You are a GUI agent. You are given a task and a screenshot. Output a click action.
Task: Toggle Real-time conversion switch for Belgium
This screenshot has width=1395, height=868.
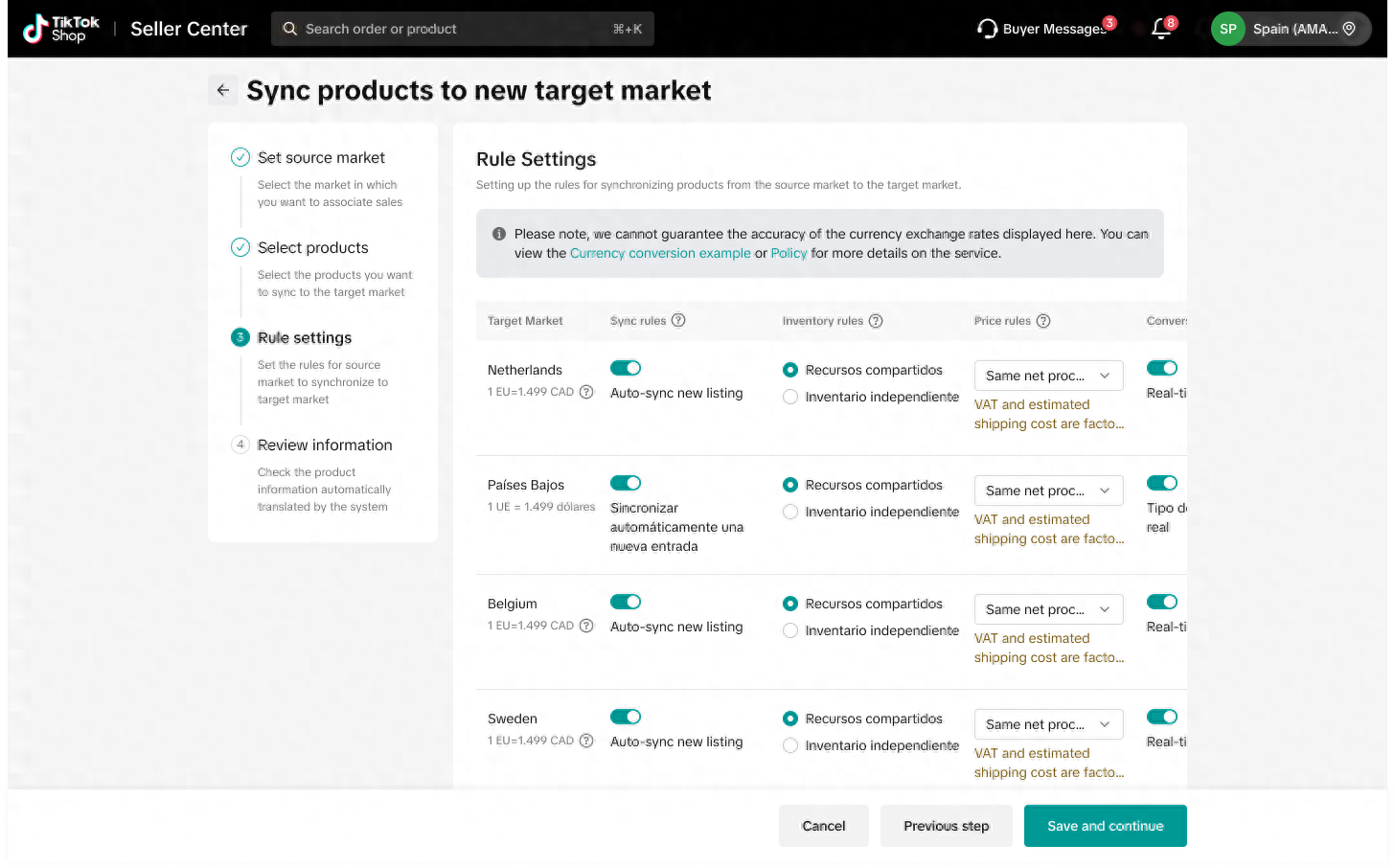click(x=1162, y=602)
